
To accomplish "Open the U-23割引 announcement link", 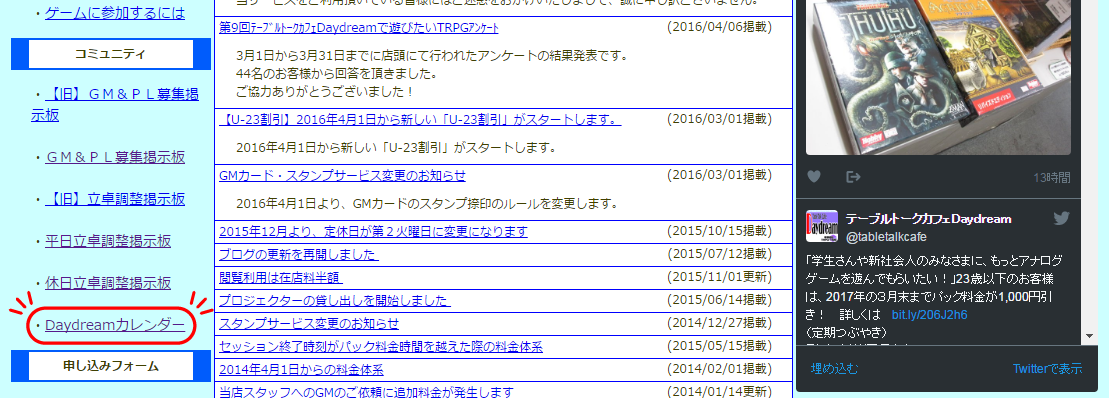I will (x=420, y=119).
